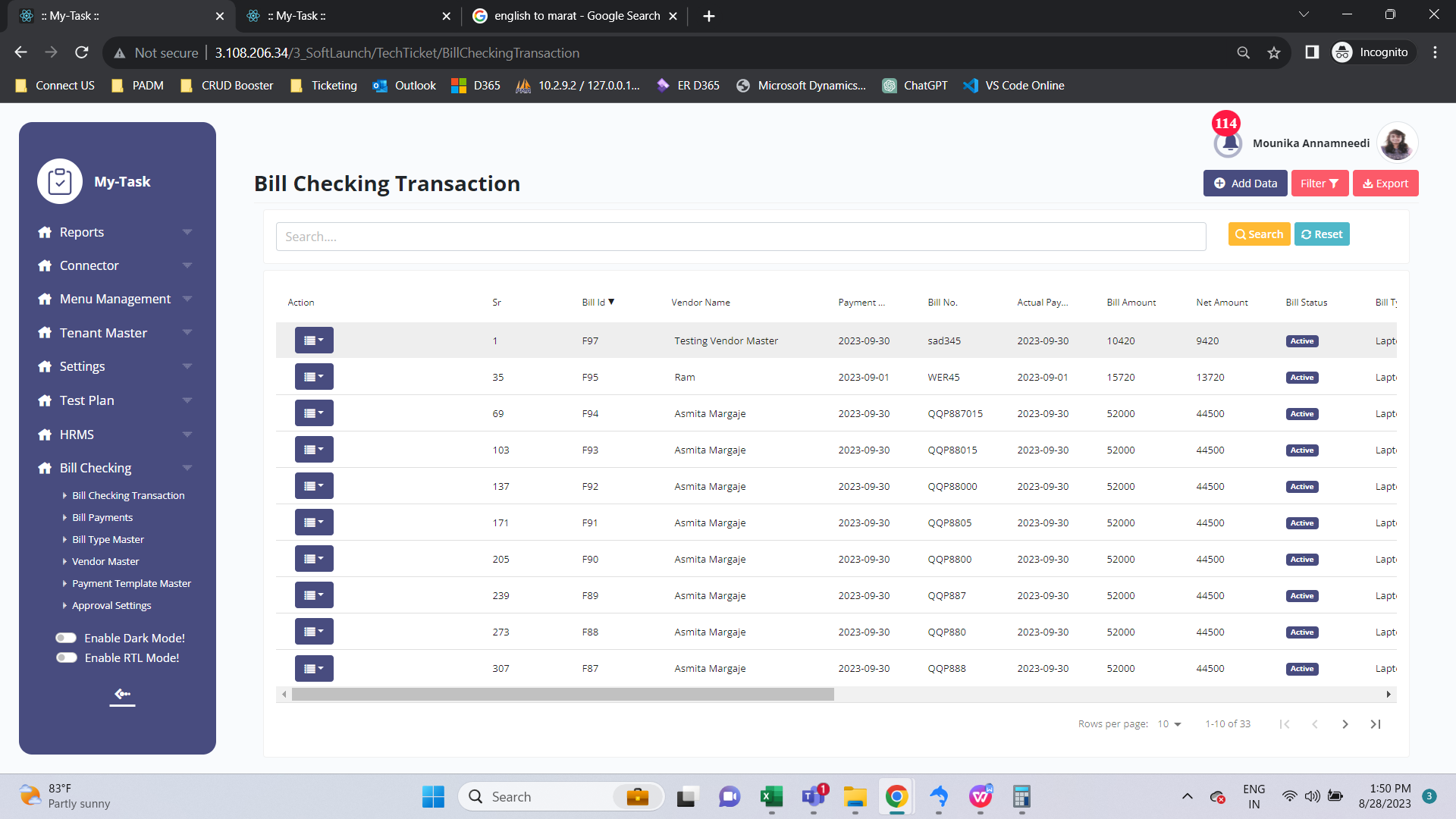Open the Filter button
The image size is (1456, 819).
1319,183
